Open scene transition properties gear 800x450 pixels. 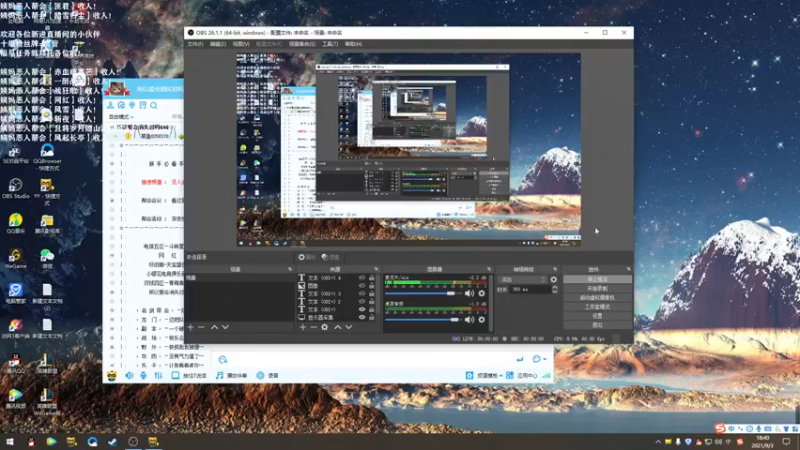click(x=554, y=280)
